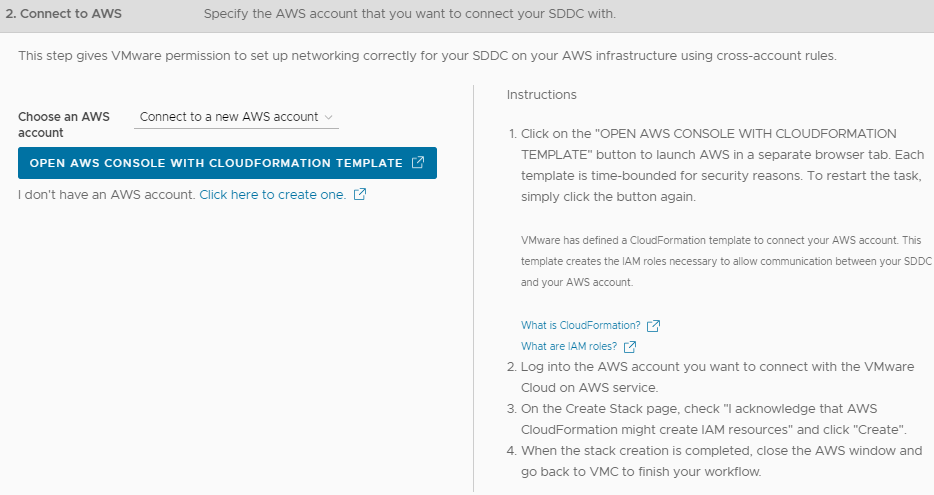
Task: Click the icon beside 'What are IAM roles?'
Action: coord(630,347)
